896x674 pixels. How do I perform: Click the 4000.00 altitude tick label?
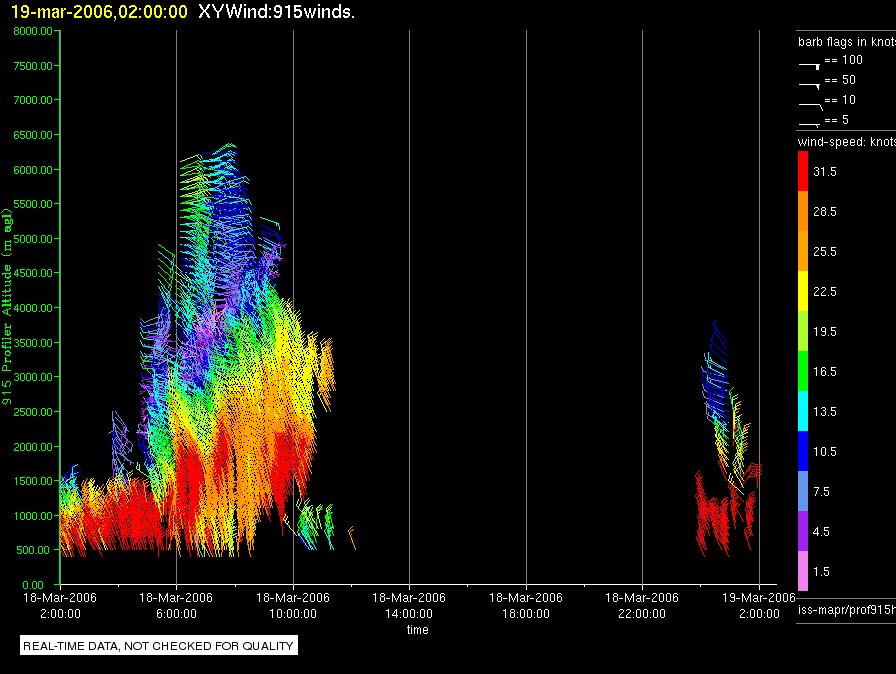pyautogui.click(x=33, y=308)
